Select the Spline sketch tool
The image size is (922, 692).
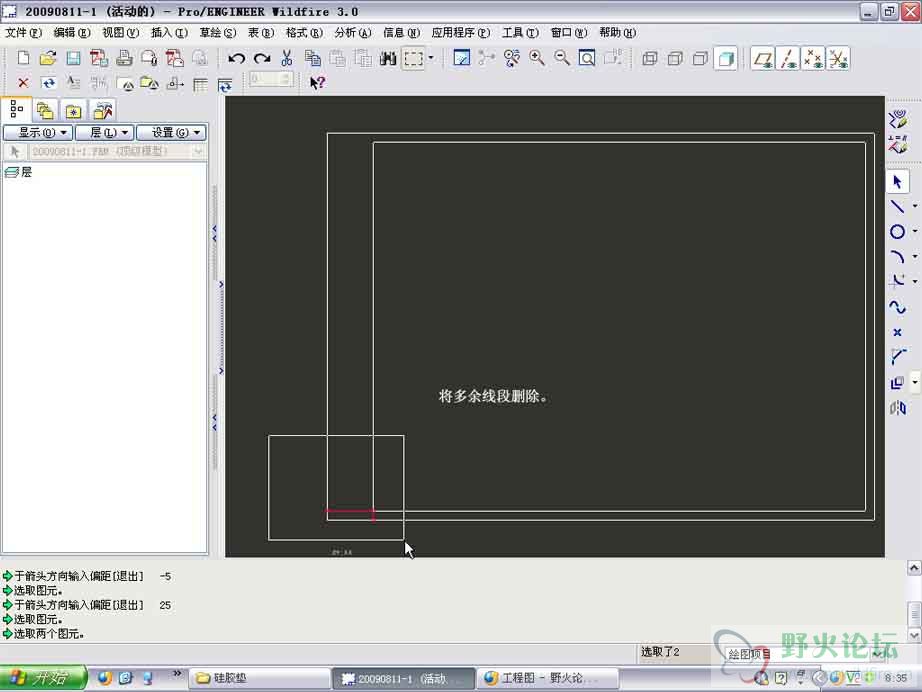897,307
